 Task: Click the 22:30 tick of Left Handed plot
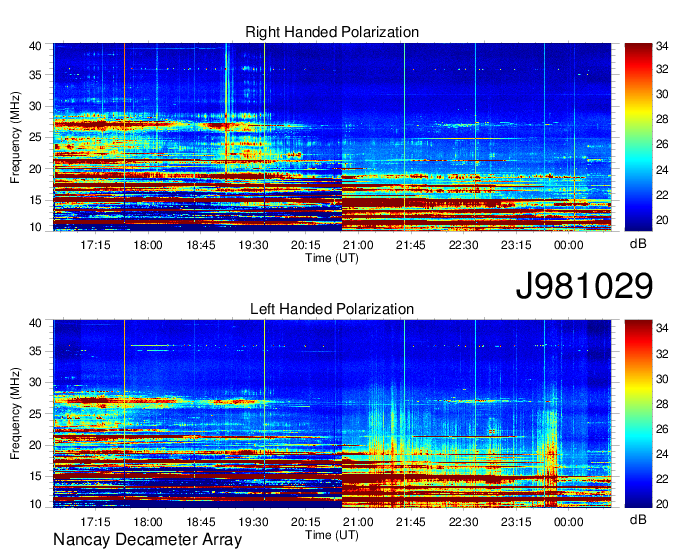464,522
